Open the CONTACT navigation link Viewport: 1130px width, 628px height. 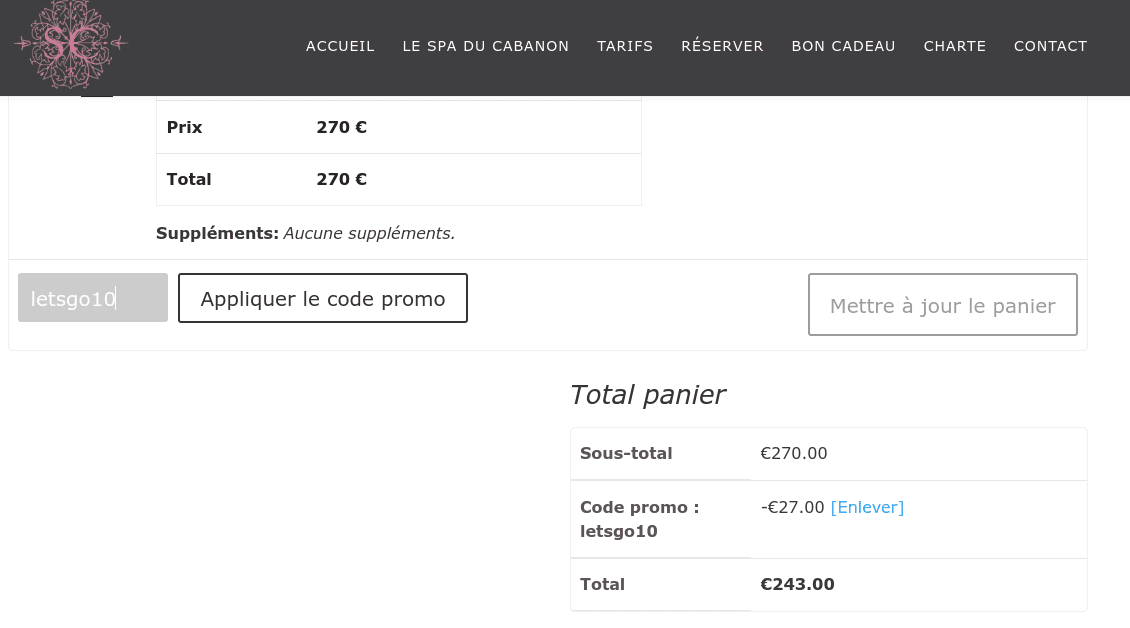click(x=1051, y=46)
